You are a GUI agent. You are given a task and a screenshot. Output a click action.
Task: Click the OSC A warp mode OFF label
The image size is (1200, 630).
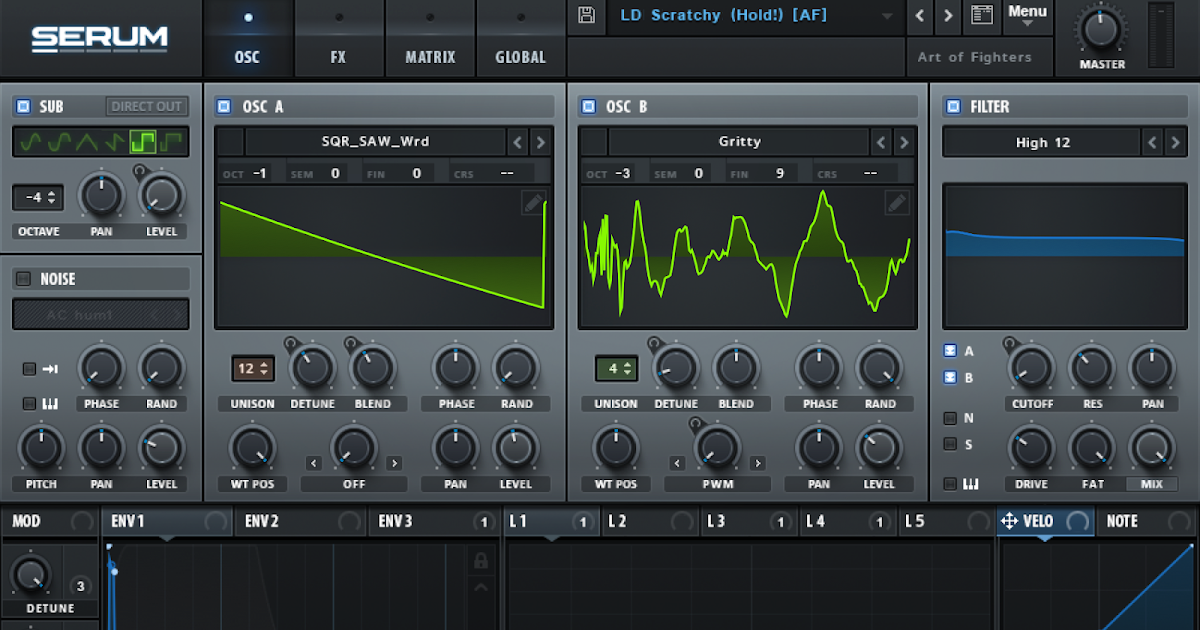(354, 484)
